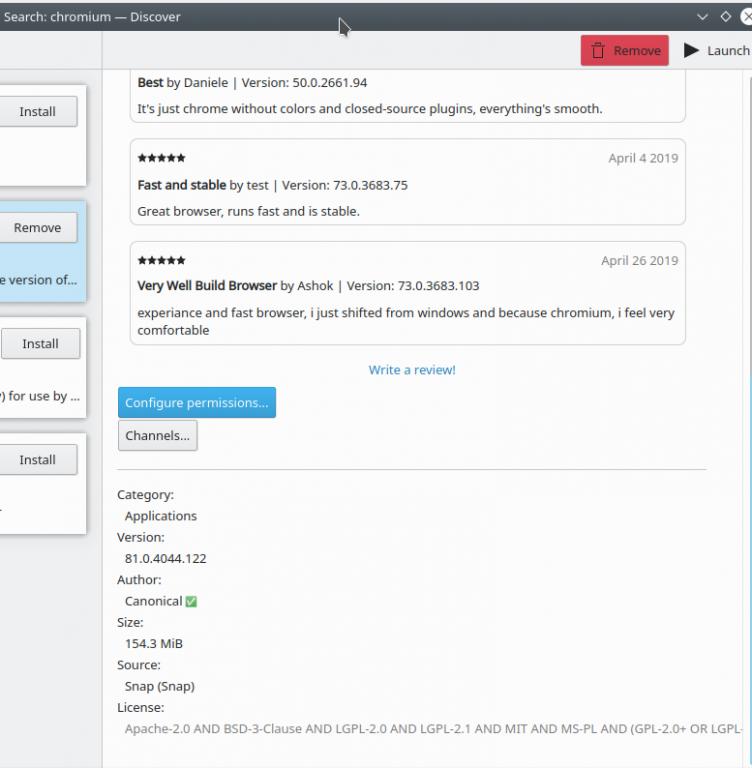The height and width of the screenshot is (768, 752).
Task: Click the Canonical verified checkmark badge
Action: point(192,601)
